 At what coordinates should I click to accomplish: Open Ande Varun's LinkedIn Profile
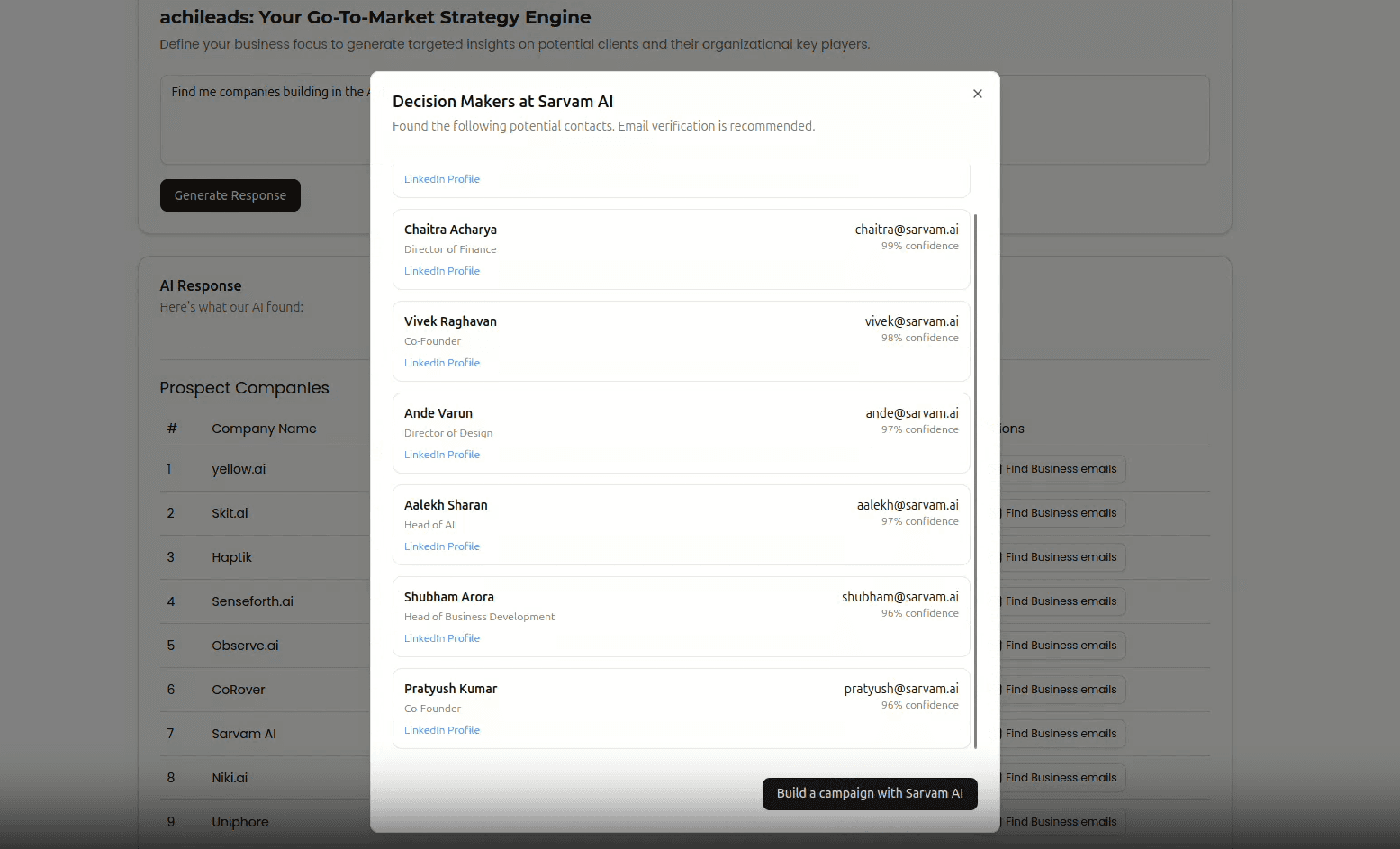tap(442, 454)
